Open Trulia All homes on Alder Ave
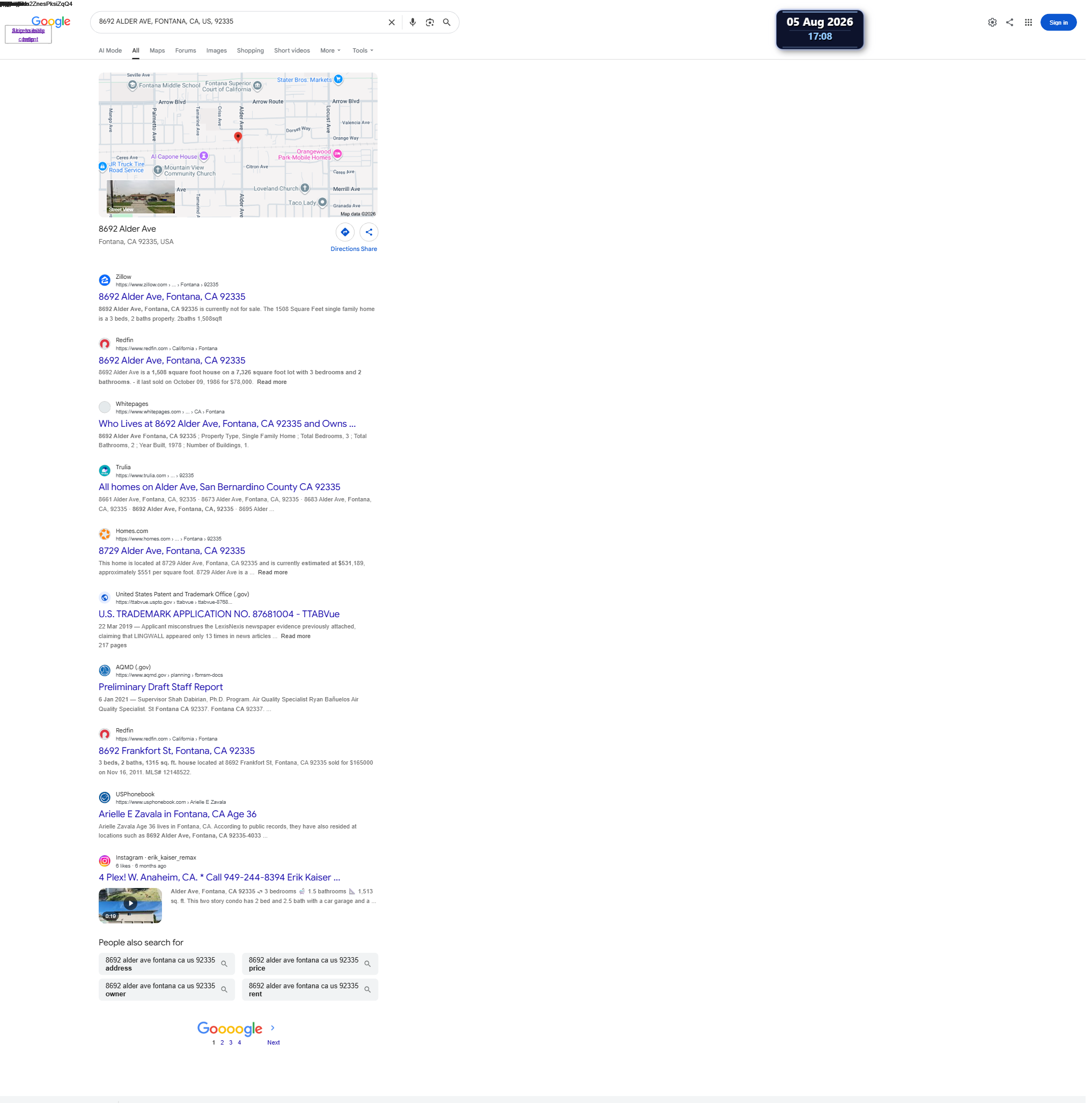The width and height of the screenshot is (1092, 1103). pyautogui.click(x=219, y=487)
